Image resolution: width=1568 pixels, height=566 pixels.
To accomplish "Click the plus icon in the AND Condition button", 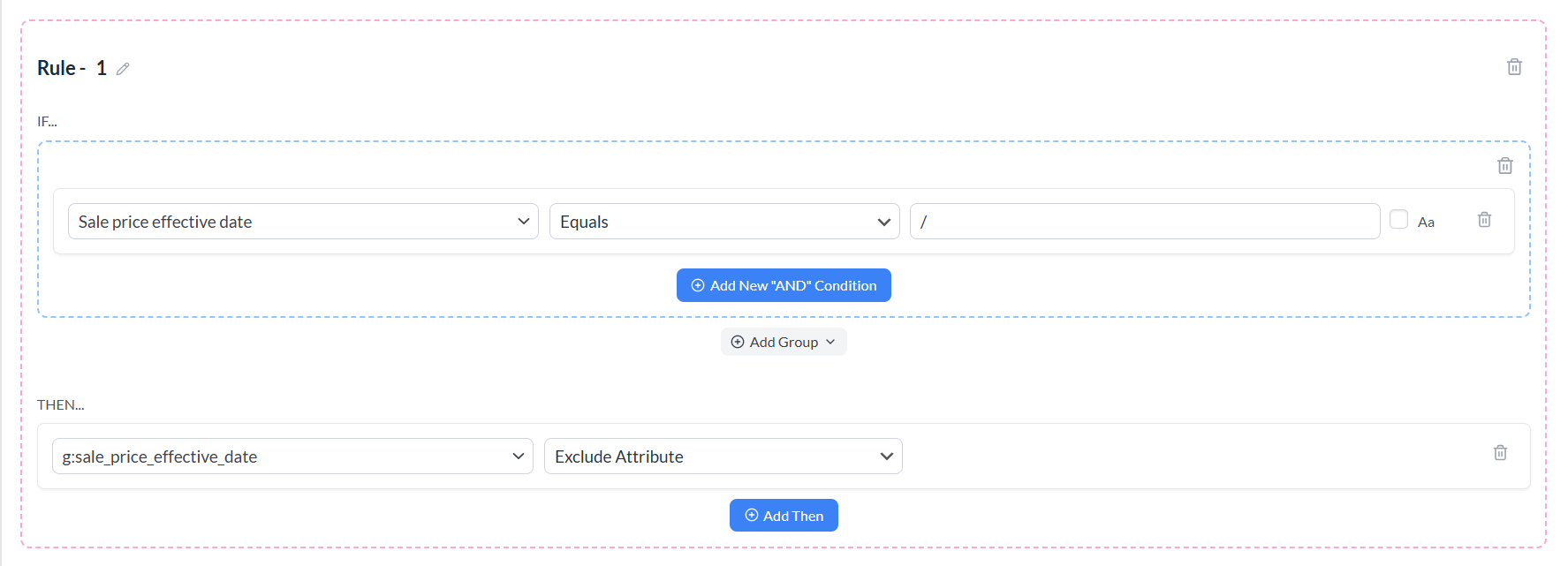I will click(698, 286).
